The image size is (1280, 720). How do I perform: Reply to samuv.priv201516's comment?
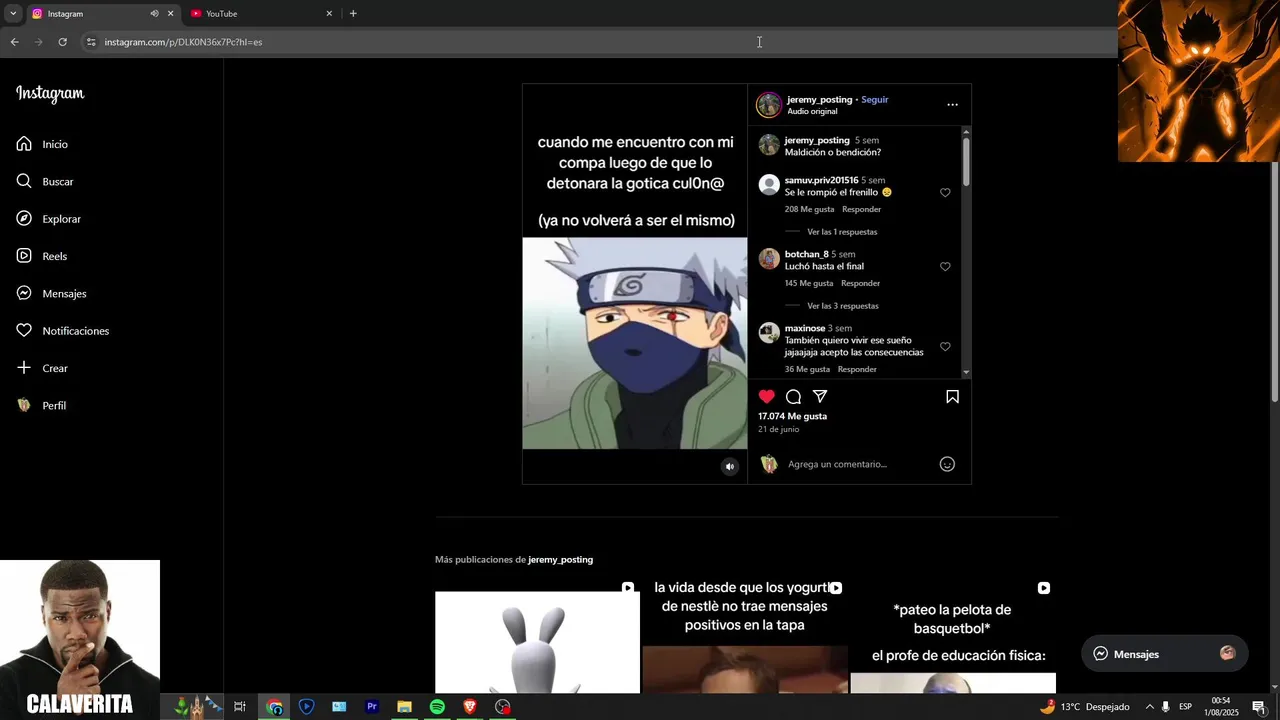point(861,209)
